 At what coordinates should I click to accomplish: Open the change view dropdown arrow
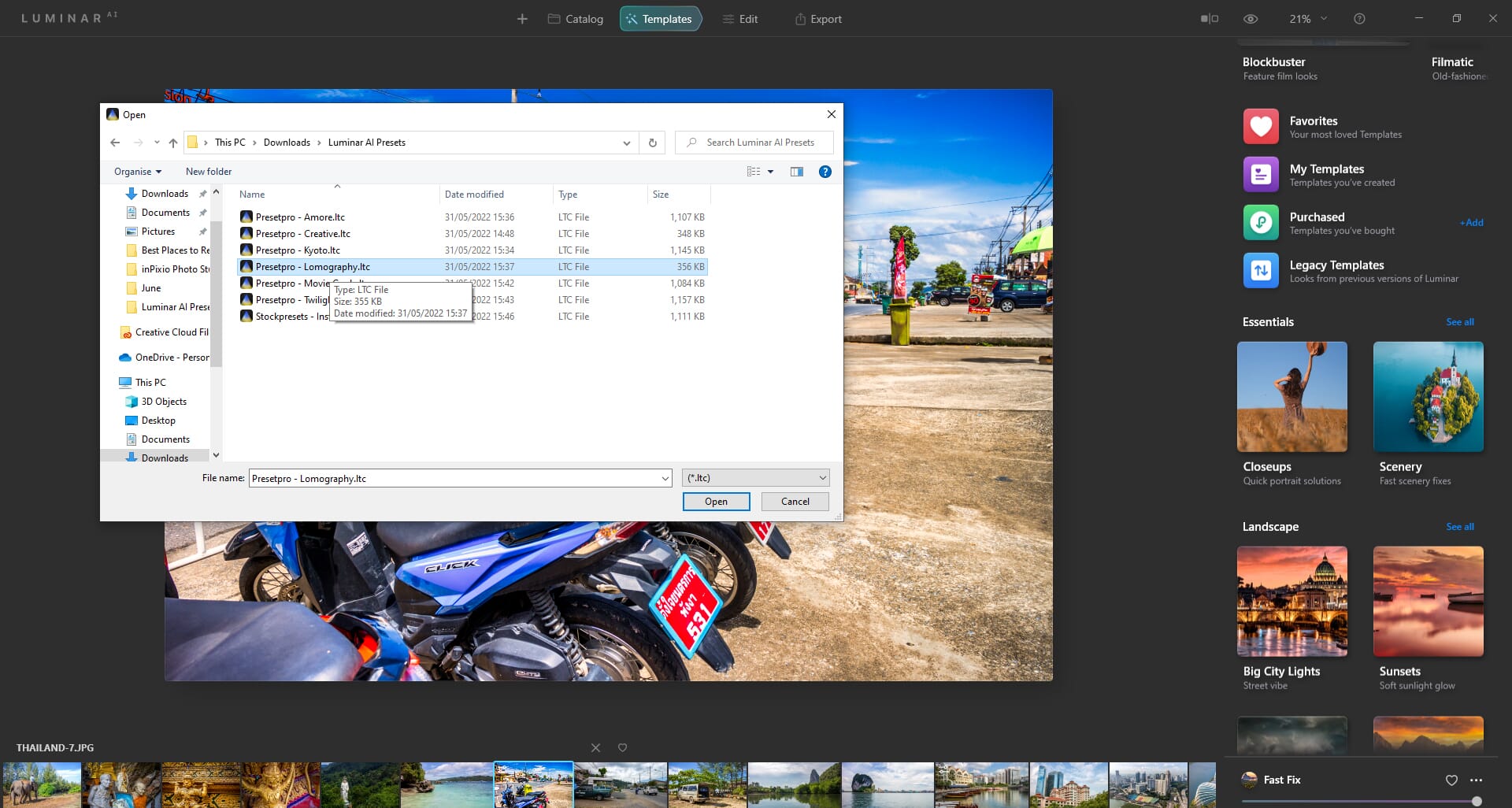(x=771, y=172)
